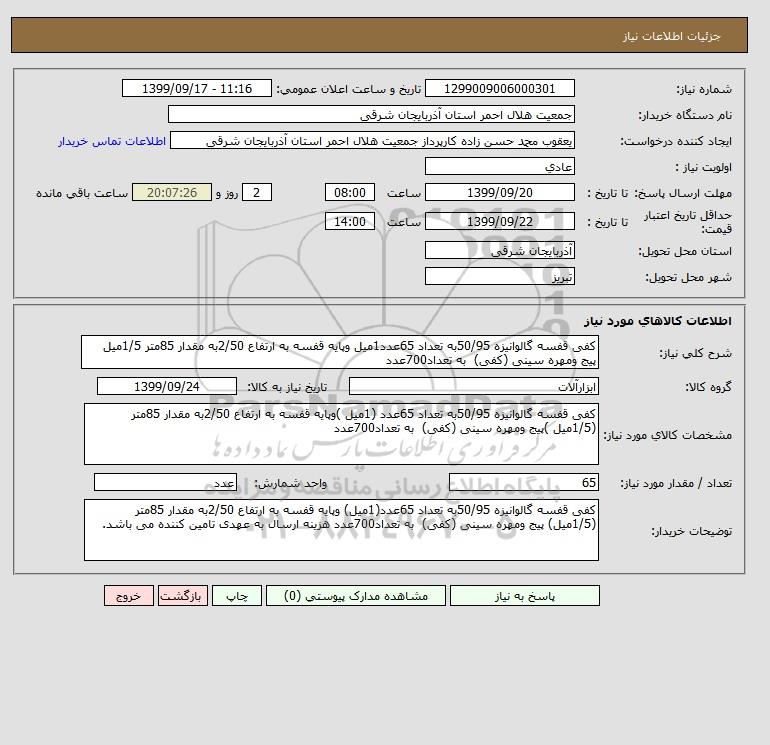The image size is (770, 745).
Task: Click the واحد شمارش label
Action: coord(290,483)
